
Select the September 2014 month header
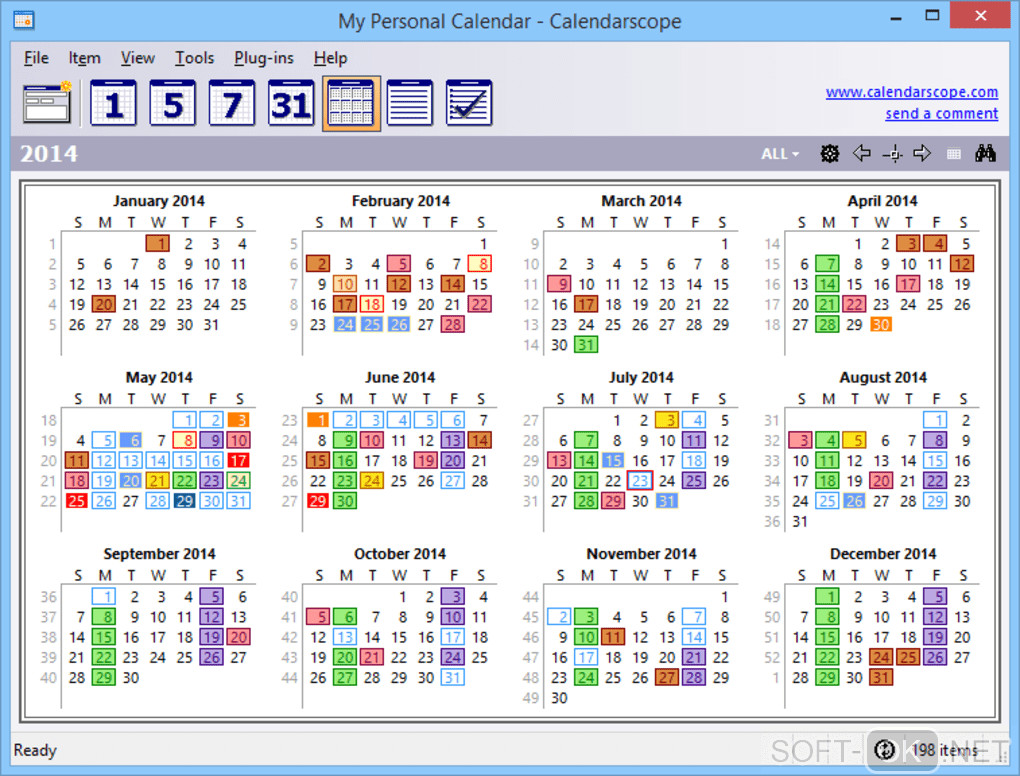click(159, 554)
